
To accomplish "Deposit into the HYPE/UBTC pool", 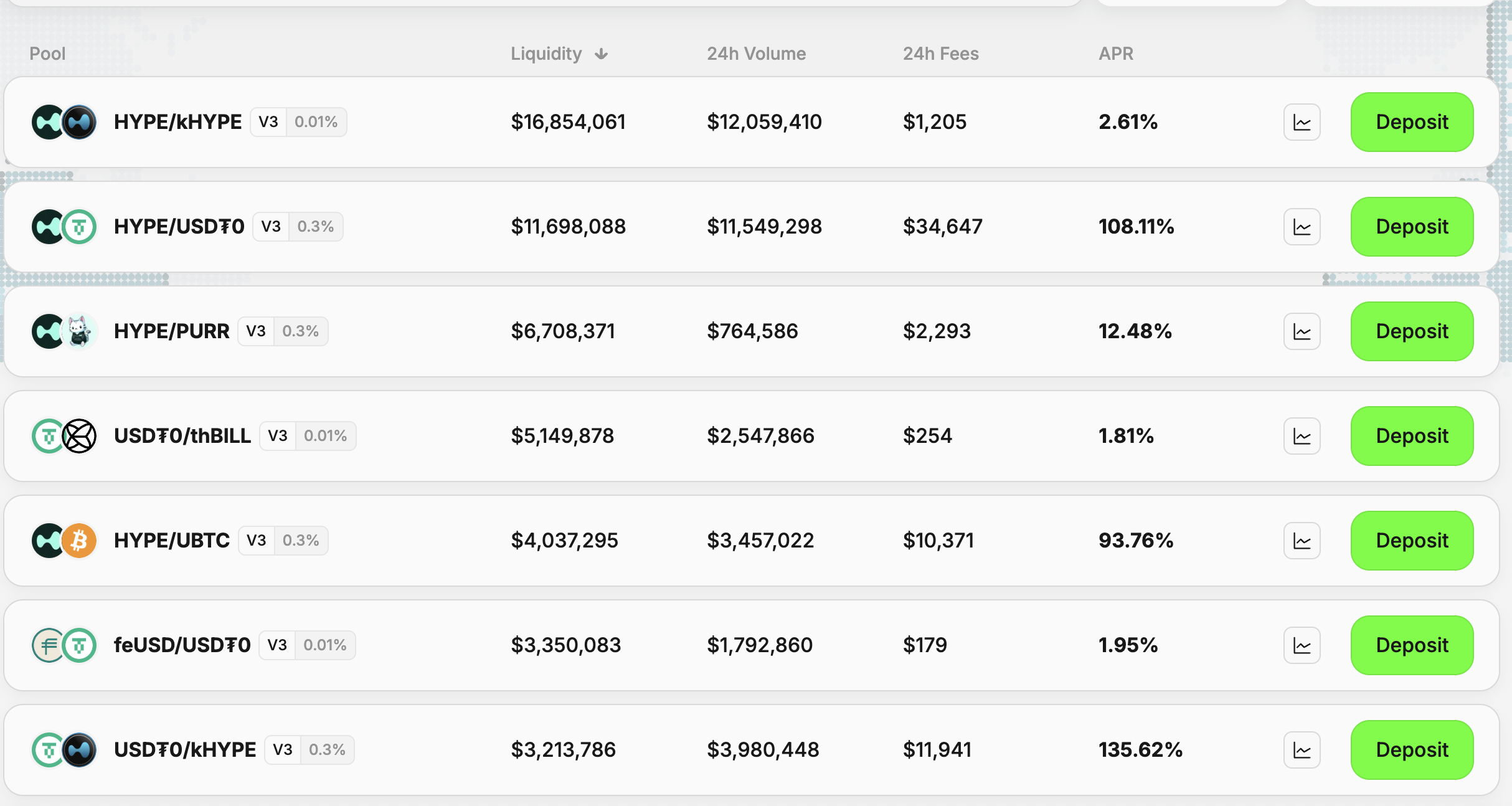I will coord(1412,541).
